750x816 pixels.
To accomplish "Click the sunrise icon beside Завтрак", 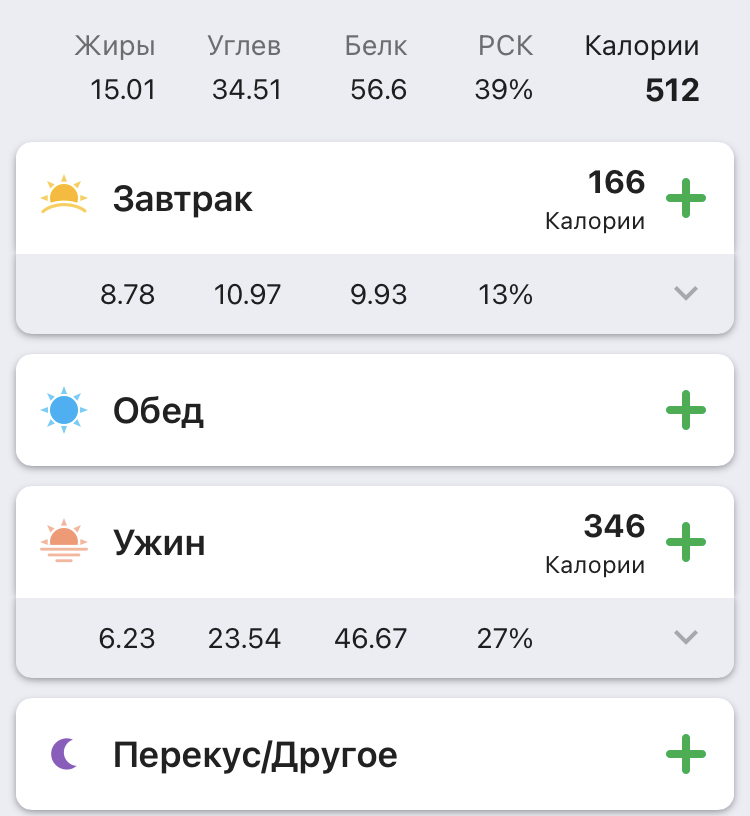I will 65,196.
